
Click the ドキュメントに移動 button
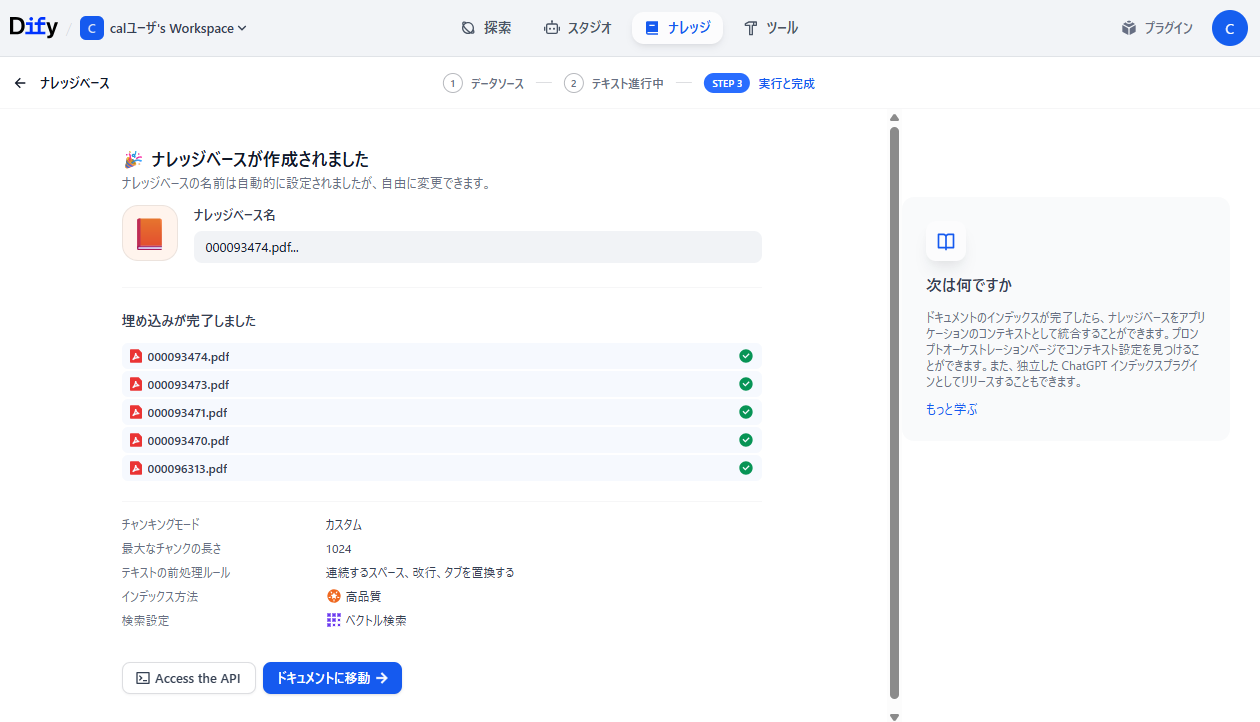(x=332, y=678)
